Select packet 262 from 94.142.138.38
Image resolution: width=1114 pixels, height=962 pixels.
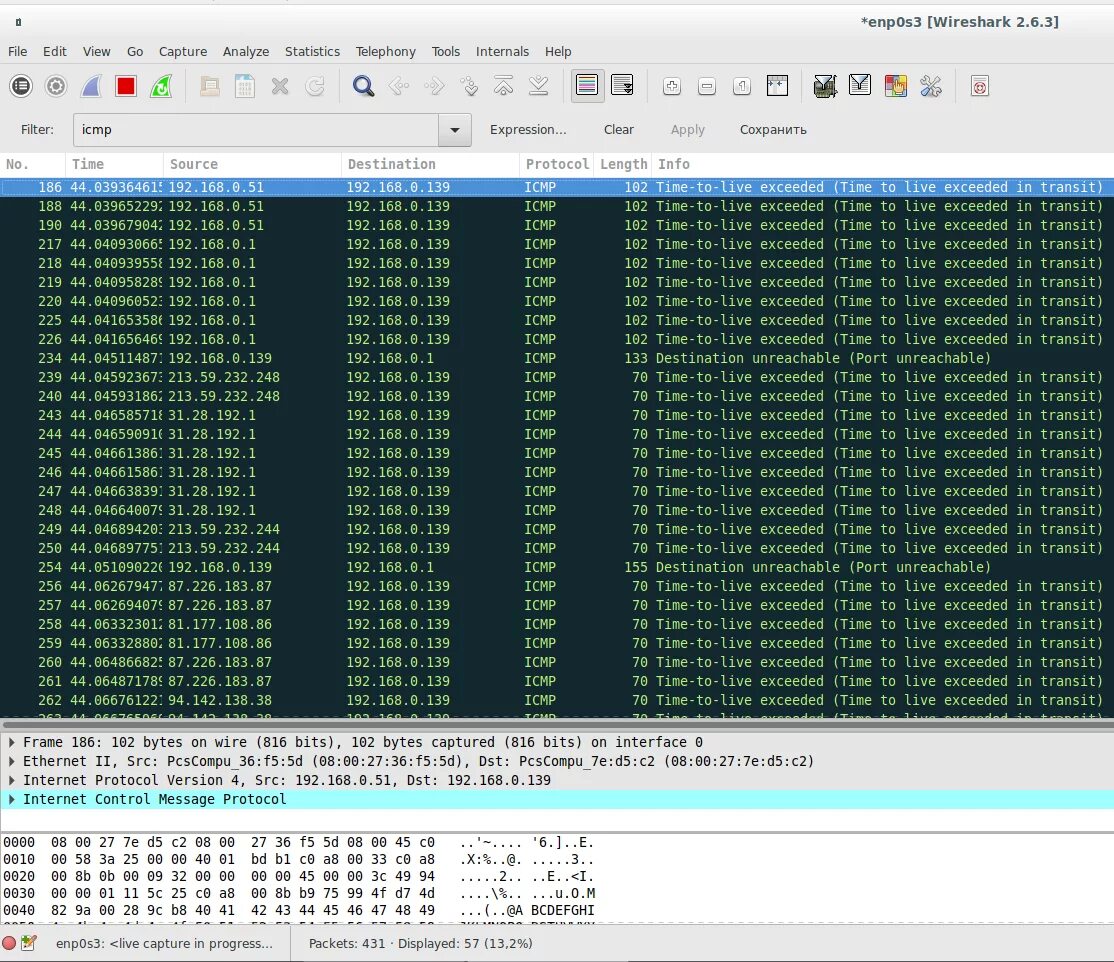(557, 700)
